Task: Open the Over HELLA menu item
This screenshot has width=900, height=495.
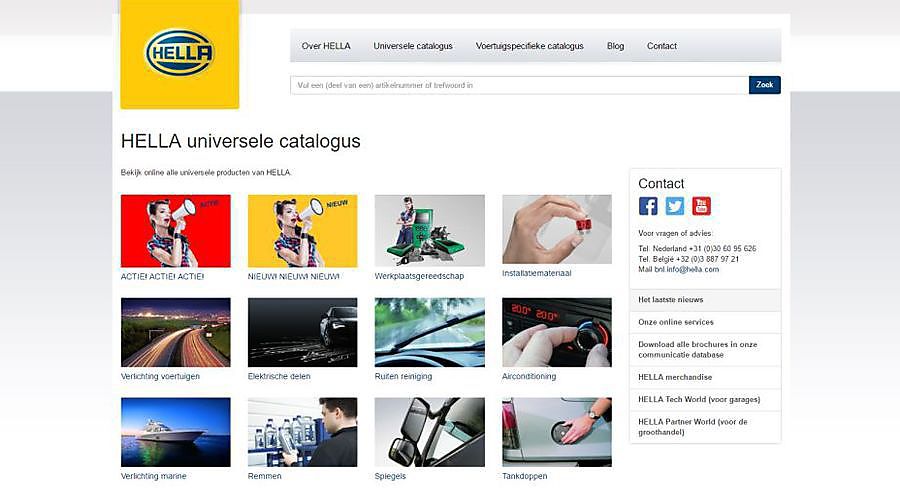Action: (x=326, y=46)
